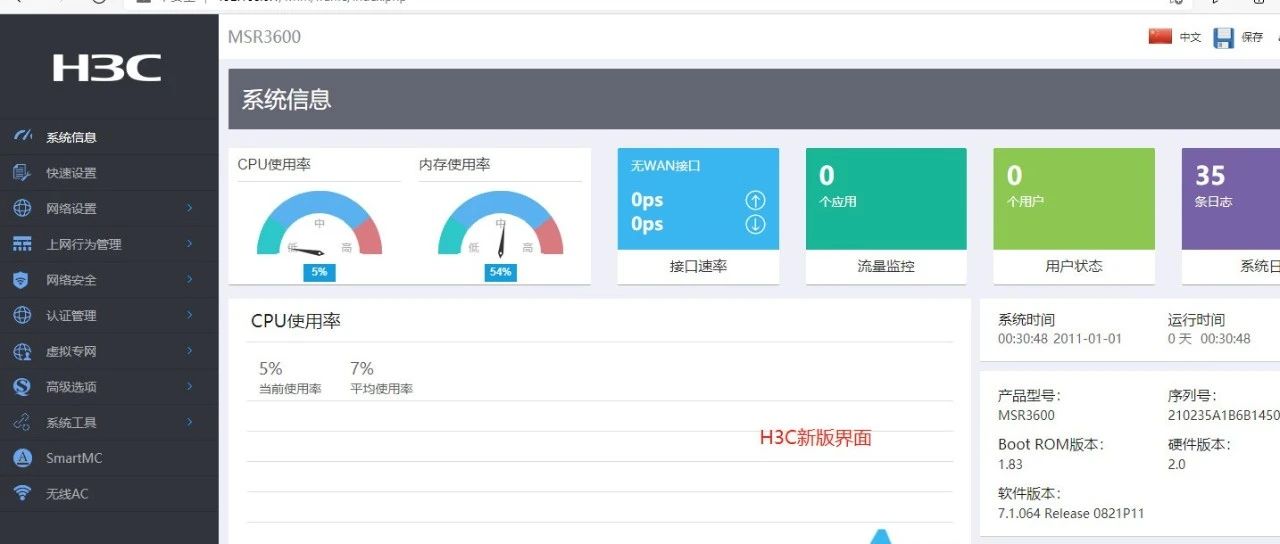The image size is (1280, 544).
Task: Select the 无线AC menu item
Action: tap(109, 493)
